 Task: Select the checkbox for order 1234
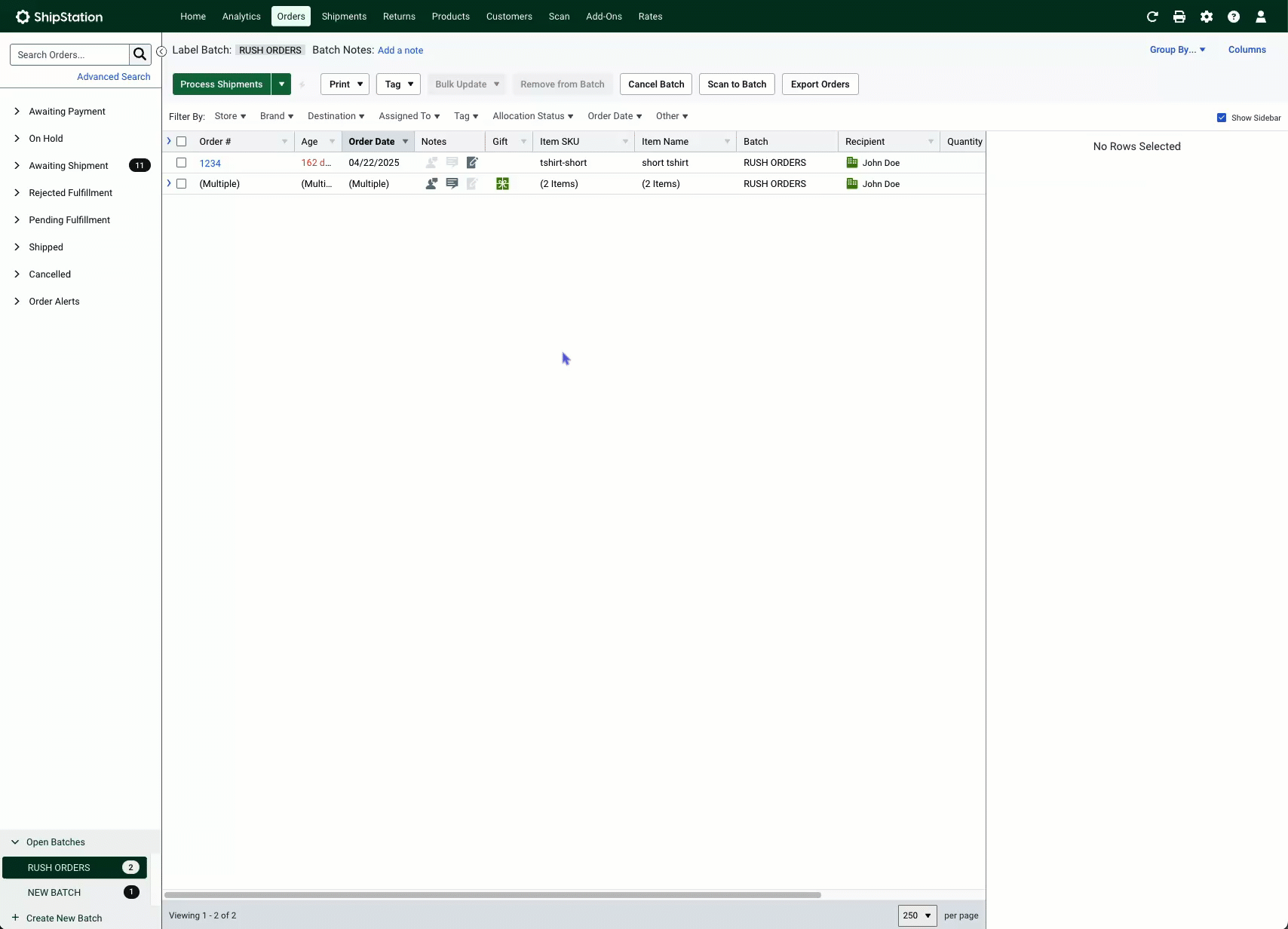(182, 162)
